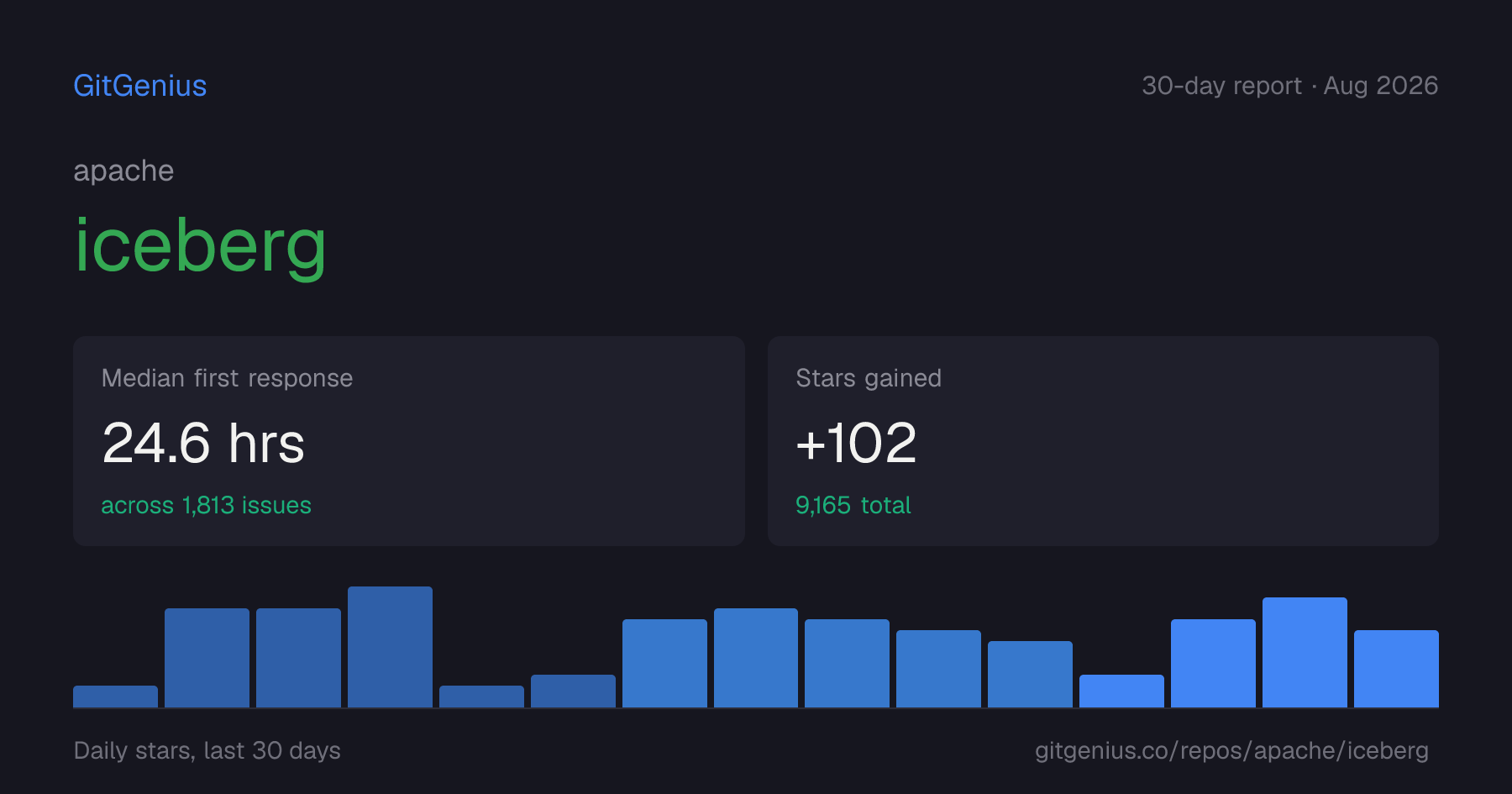
Task: Click the "+102" stars value
Action: click(x=856, y=443)
